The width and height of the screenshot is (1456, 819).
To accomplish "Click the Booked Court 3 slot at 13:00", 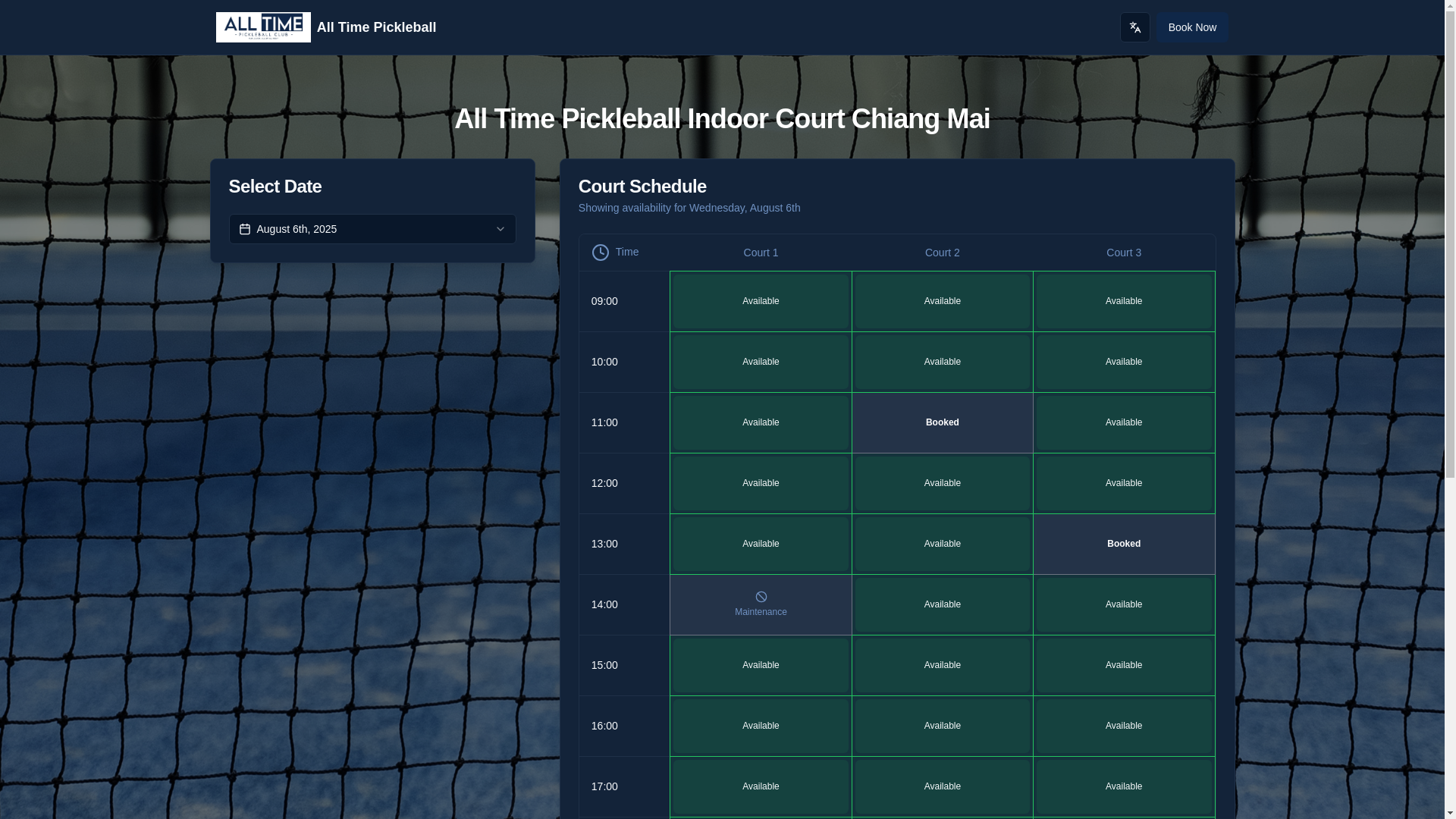I will click(x=1124, y=544).
